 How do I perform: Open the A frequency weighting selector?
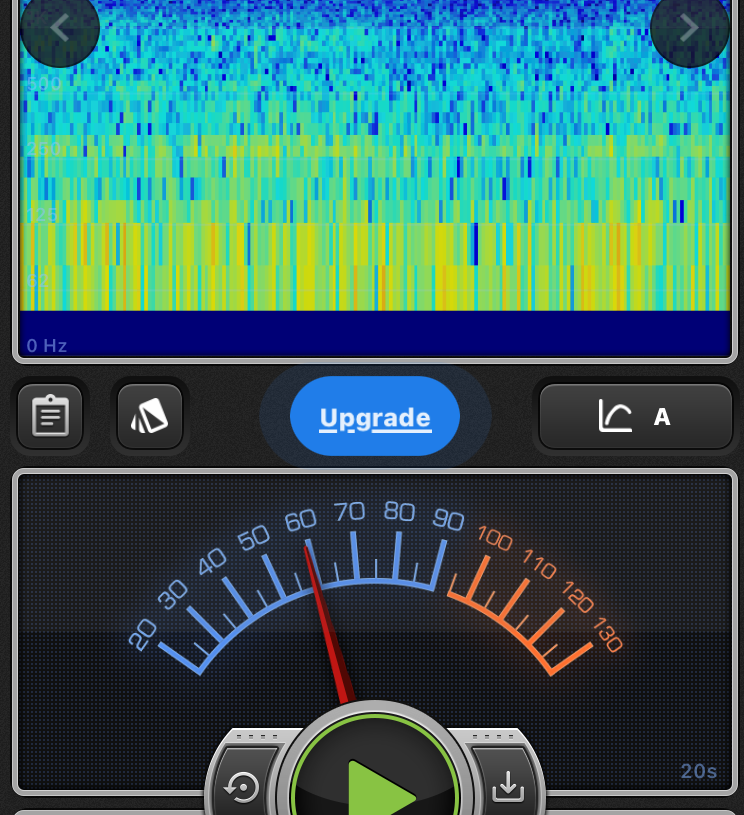pyautogui.click(x=661, y=417)
